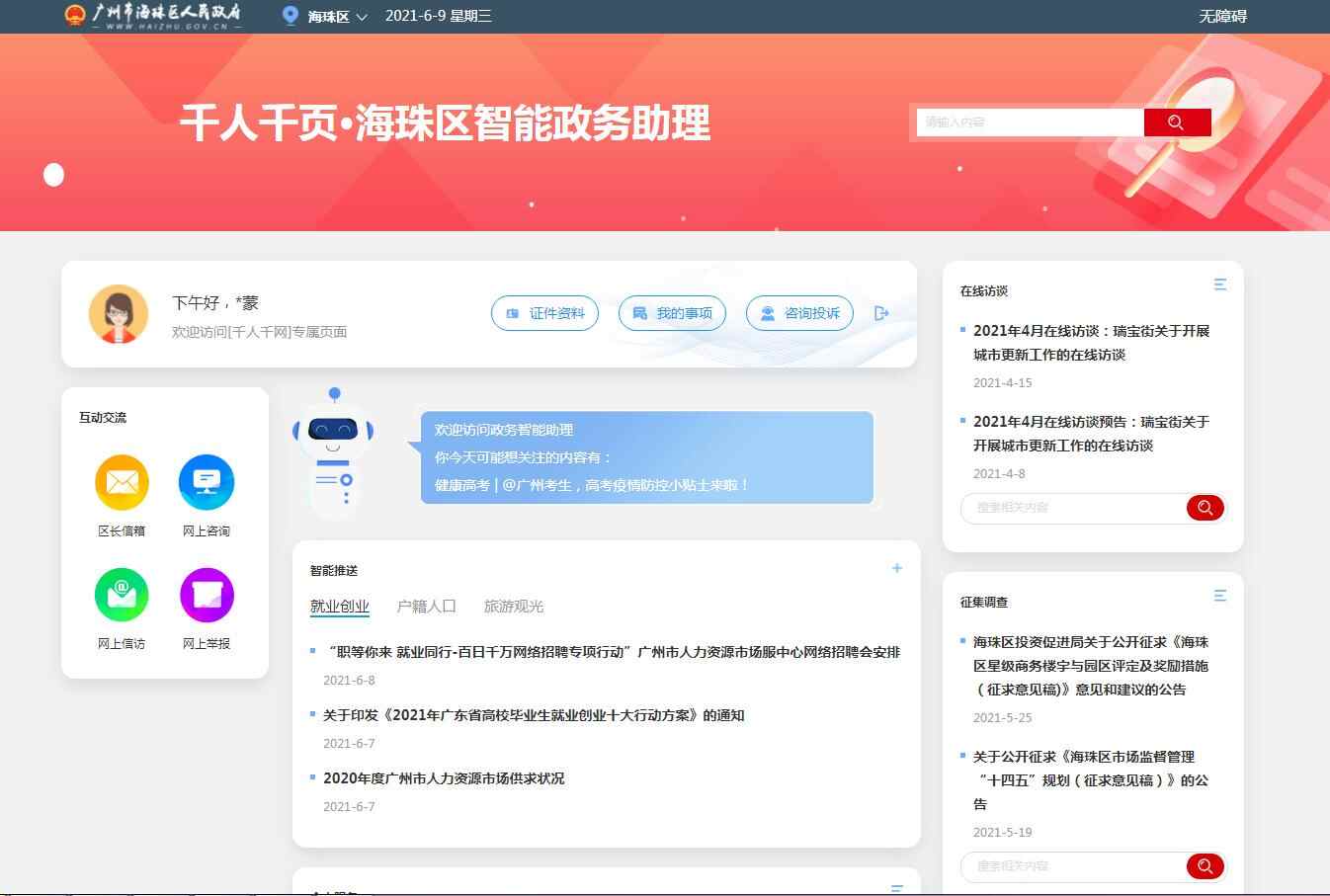The width and height of the screenshot is (1330, 896).
Task: Click the red search button in banner
Action: [1176, 122]
